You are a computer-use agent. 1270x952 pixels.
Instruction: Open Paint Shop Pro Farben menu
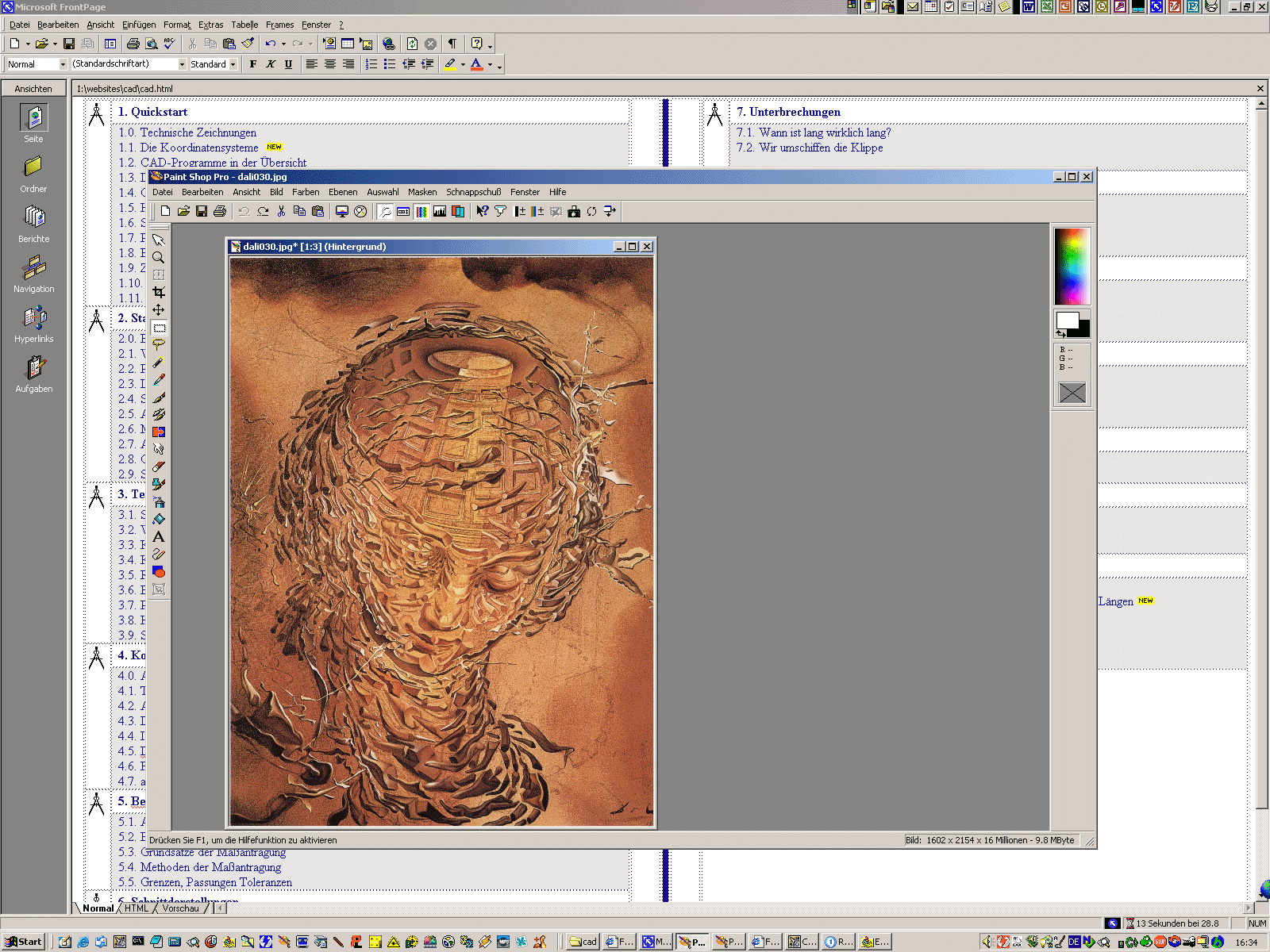point(306,192)
